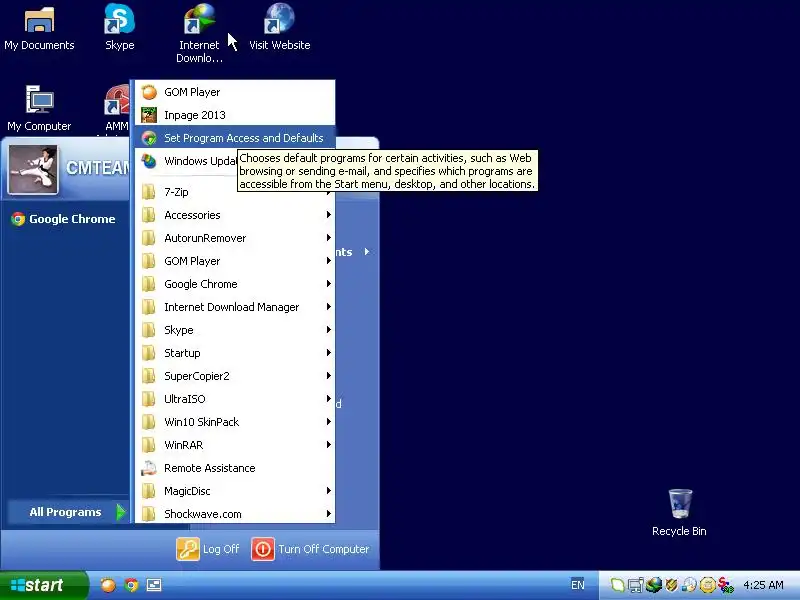
Task: Open the WinRAR program folder
Action: 235,445
